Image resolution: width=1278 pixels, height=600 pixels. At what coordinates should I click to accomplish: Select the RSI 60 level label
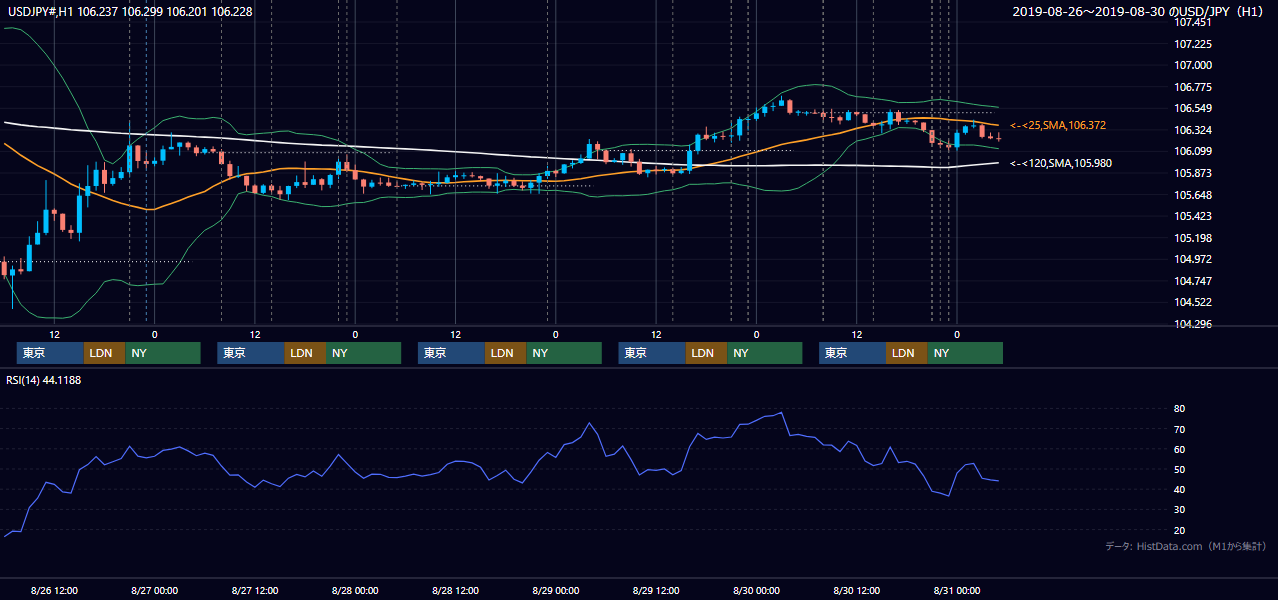pyautogui.click(x=1179, y=449)
